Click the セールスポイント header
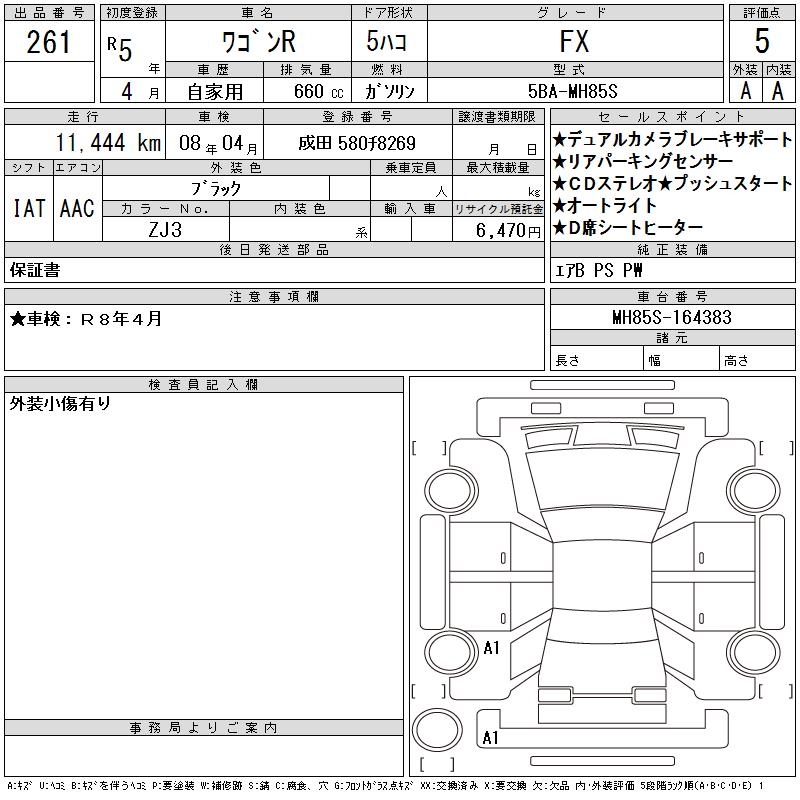This screenshot has height=800, width=800. click(672, 116)
